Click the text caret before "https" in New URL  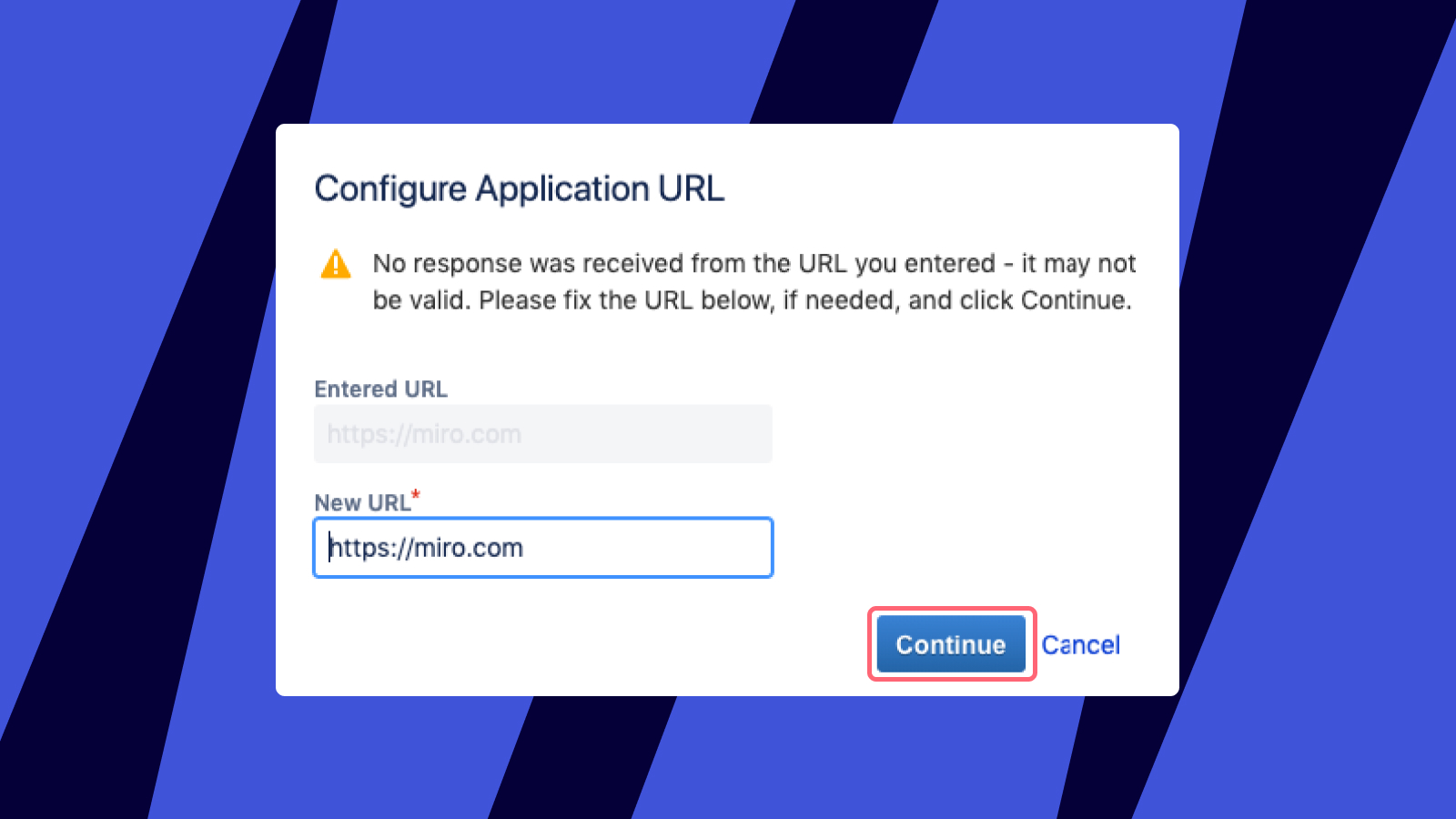click(329, 548)
